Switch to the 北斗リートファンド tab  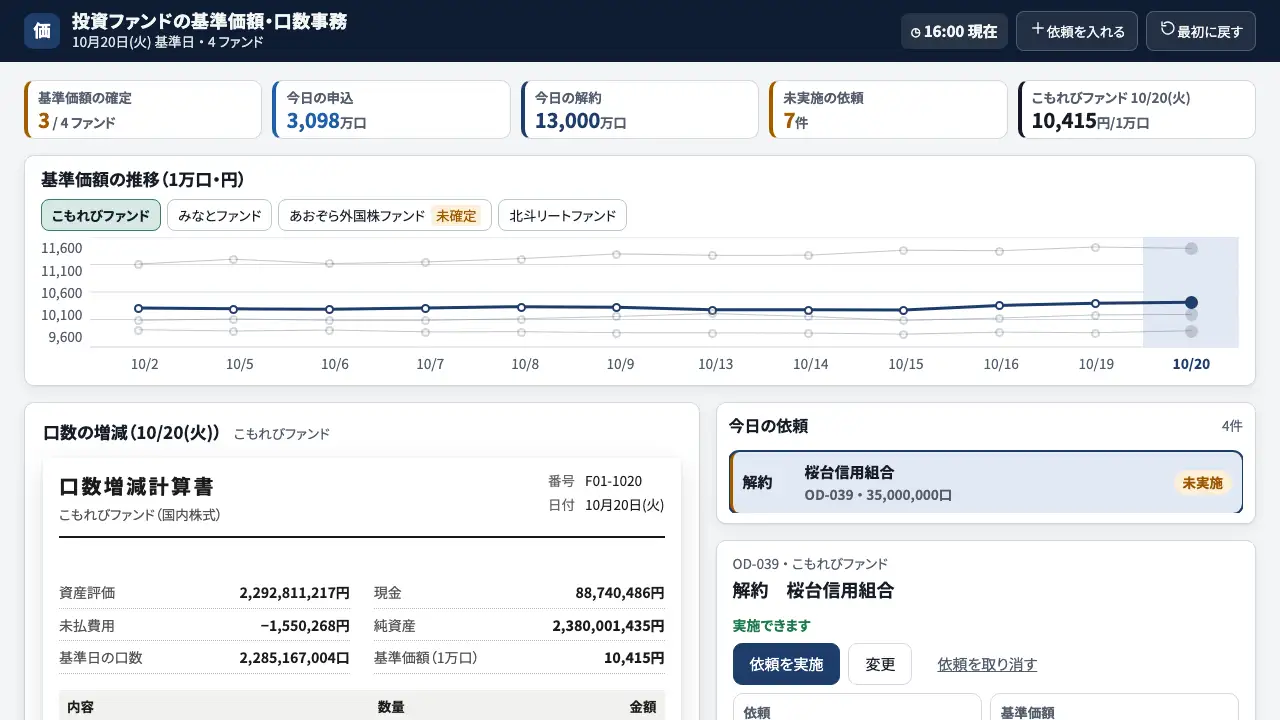point(563,215)
